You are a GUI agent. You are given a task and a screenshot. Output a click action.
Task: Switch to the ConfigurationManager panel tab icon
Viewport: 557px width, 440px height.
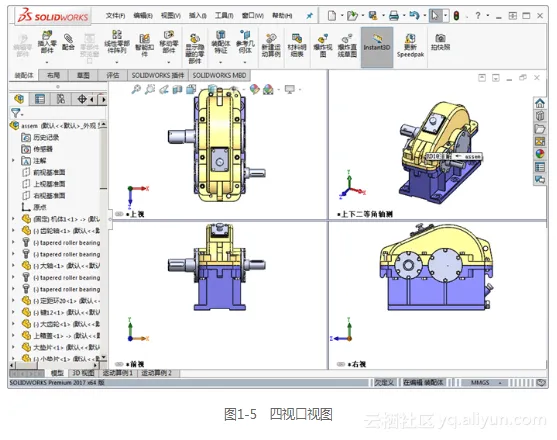(61, 99)
